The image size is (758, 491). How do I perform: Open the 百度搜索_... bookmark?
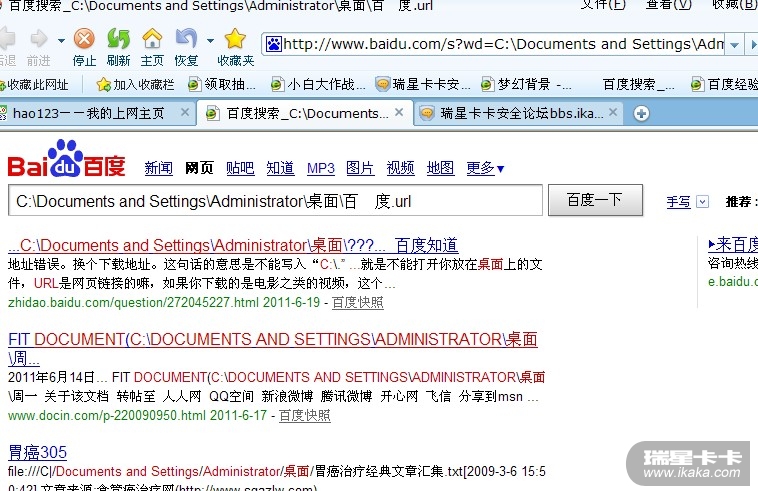[x=638, y=85]
